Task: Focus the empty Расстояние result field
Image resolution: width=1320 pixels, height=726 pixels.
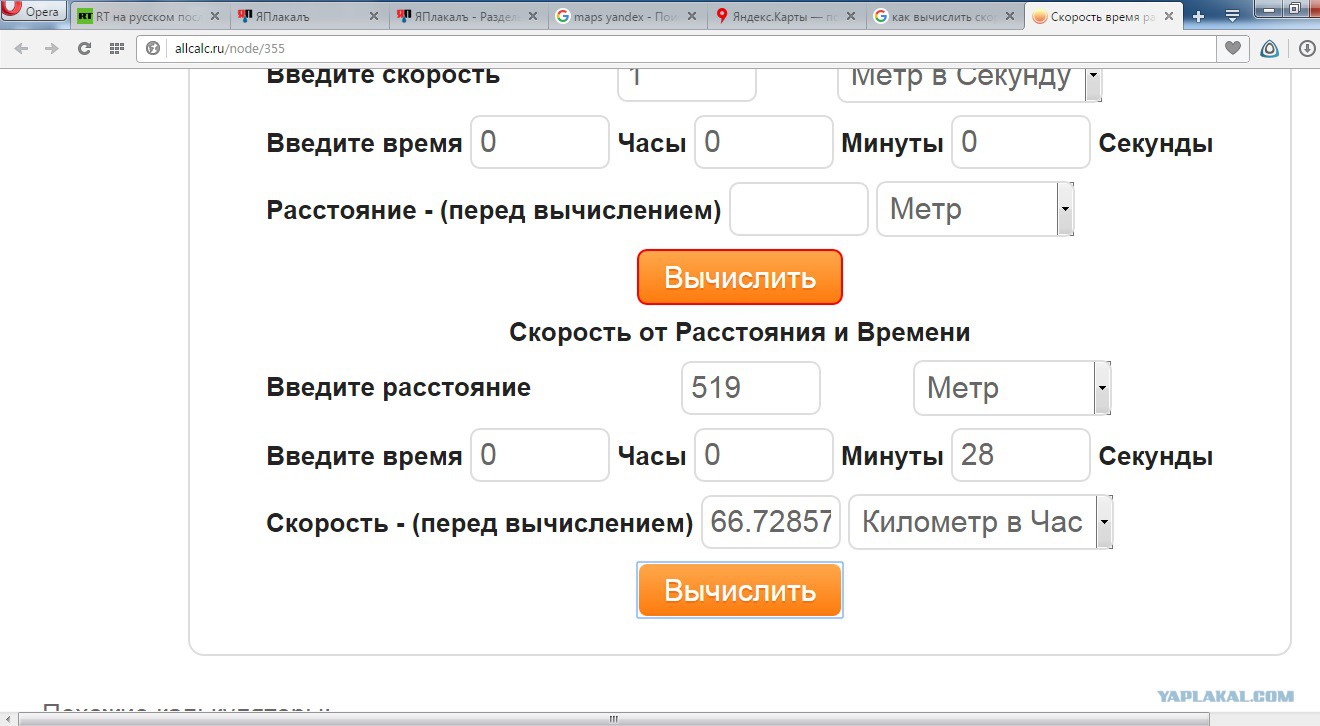Action: [x=798, y=209]
